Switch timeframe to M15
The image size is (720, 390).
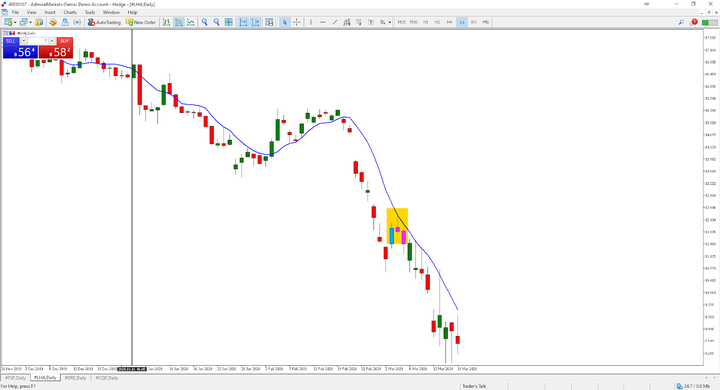tap(402, 22)
